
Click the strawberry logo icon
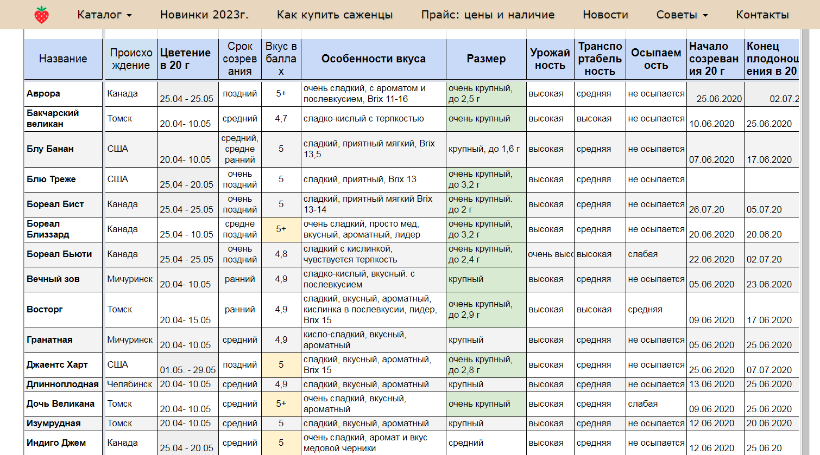[x=41, y=15]
